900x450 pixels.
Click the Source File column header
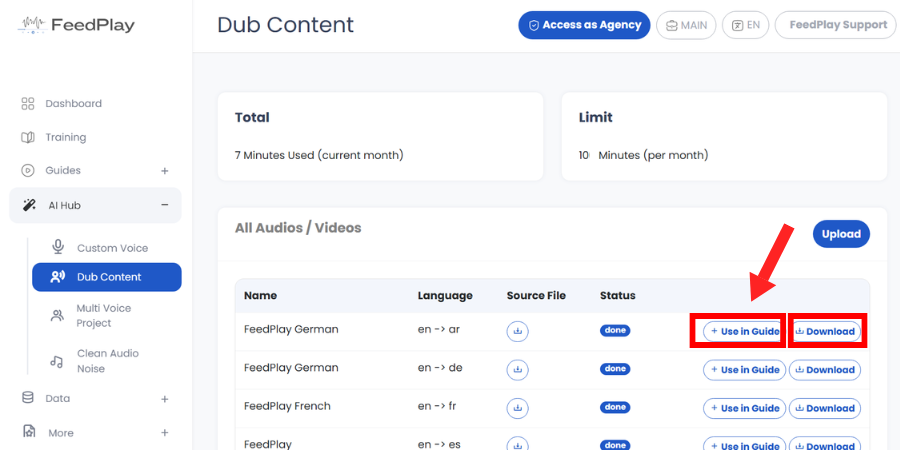(536, 296)
